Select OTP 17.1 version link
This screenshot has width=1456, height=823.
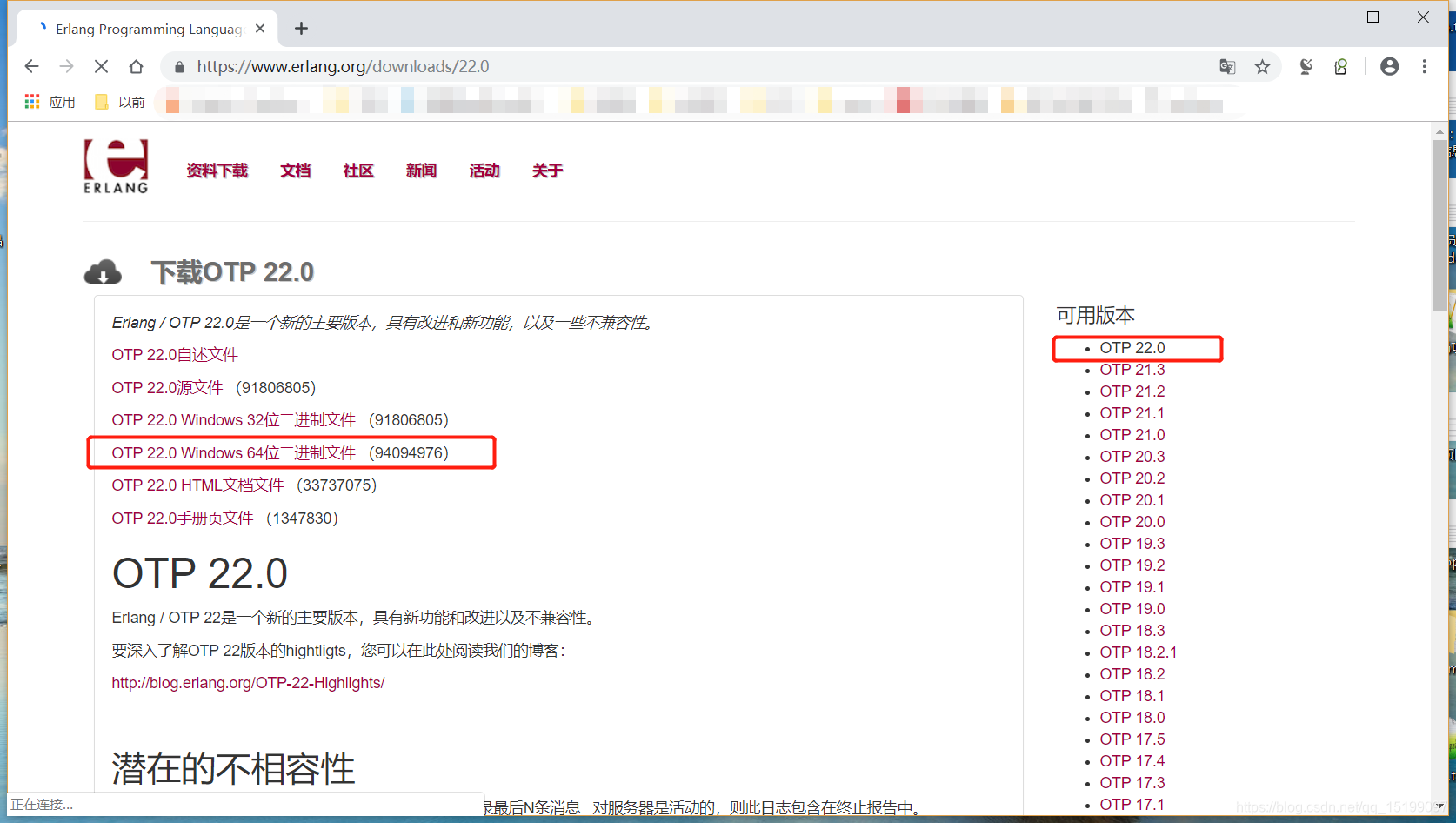(x=1132, y=805)
